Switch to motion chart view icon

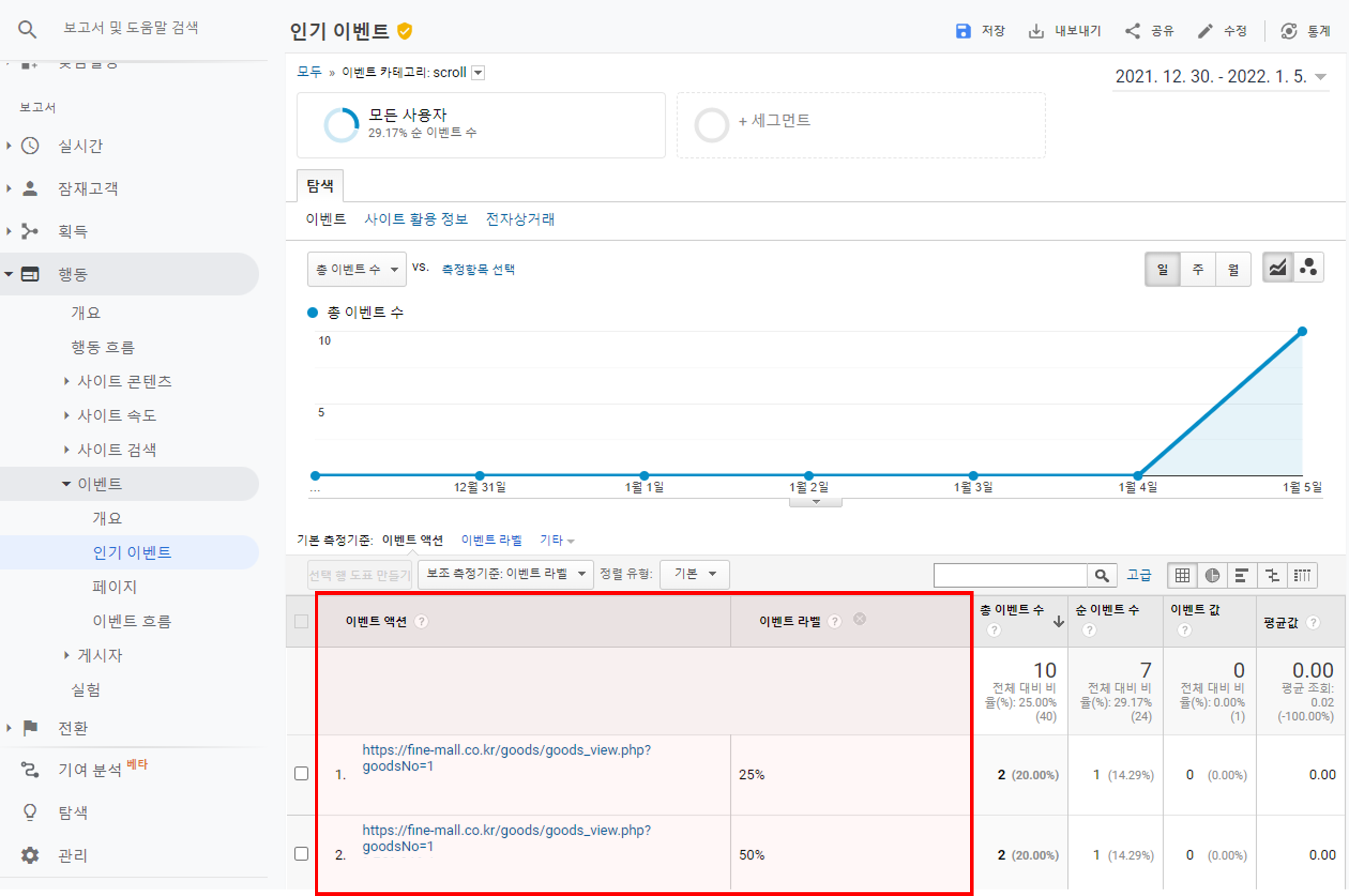[1308, 268]
